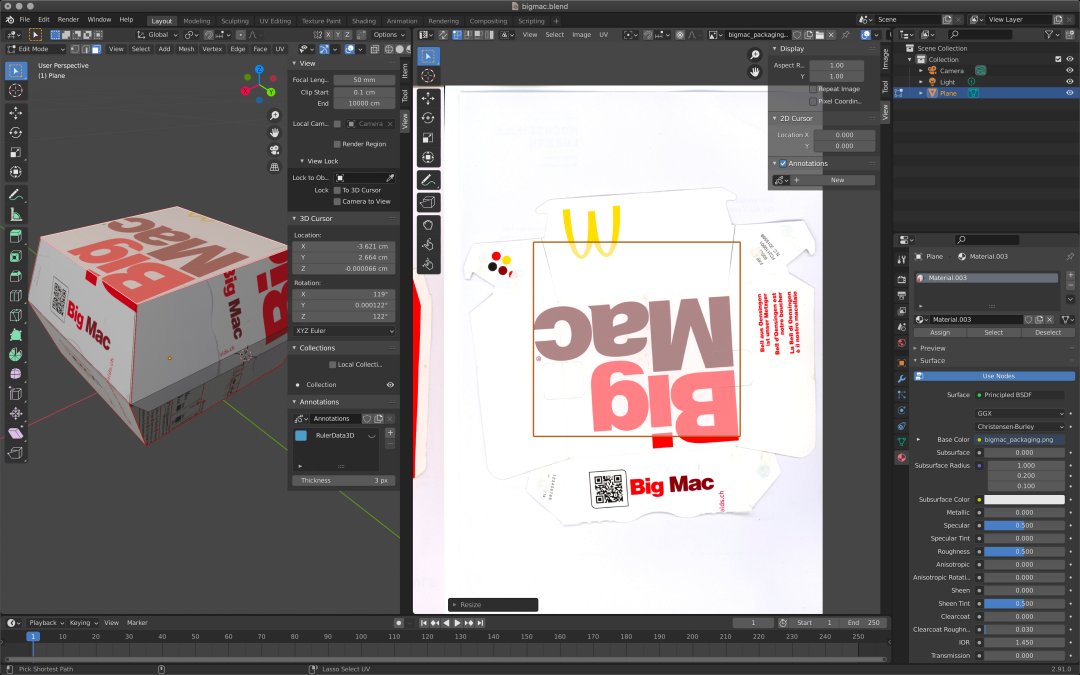This screenshot has height=675, width=1080.
Task: Expand the Resize operator panel
Action: tap(455, 605)
